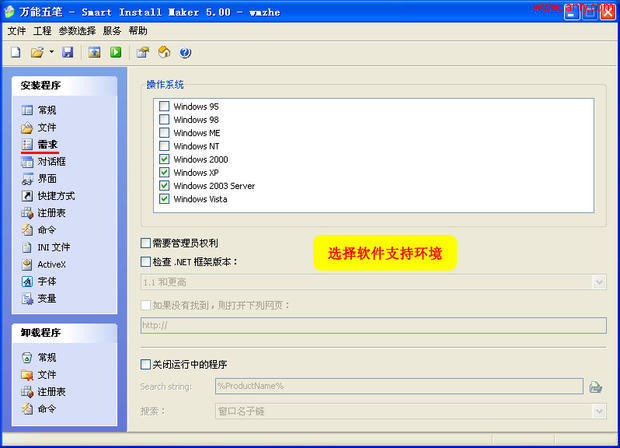Select the 界面 sidebar item
This screenshot has width=620, height=448.
(39, 179)
